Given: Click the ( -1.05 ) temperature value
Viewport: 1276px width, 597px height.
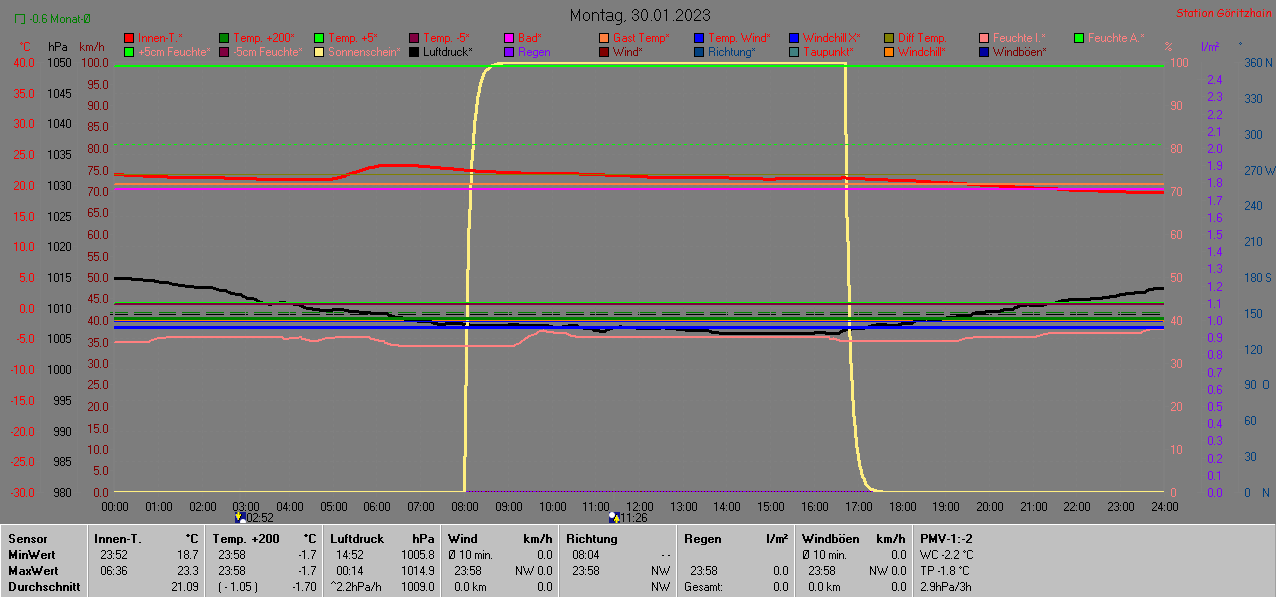Looking at the screenshot, I should pos(238,587).
